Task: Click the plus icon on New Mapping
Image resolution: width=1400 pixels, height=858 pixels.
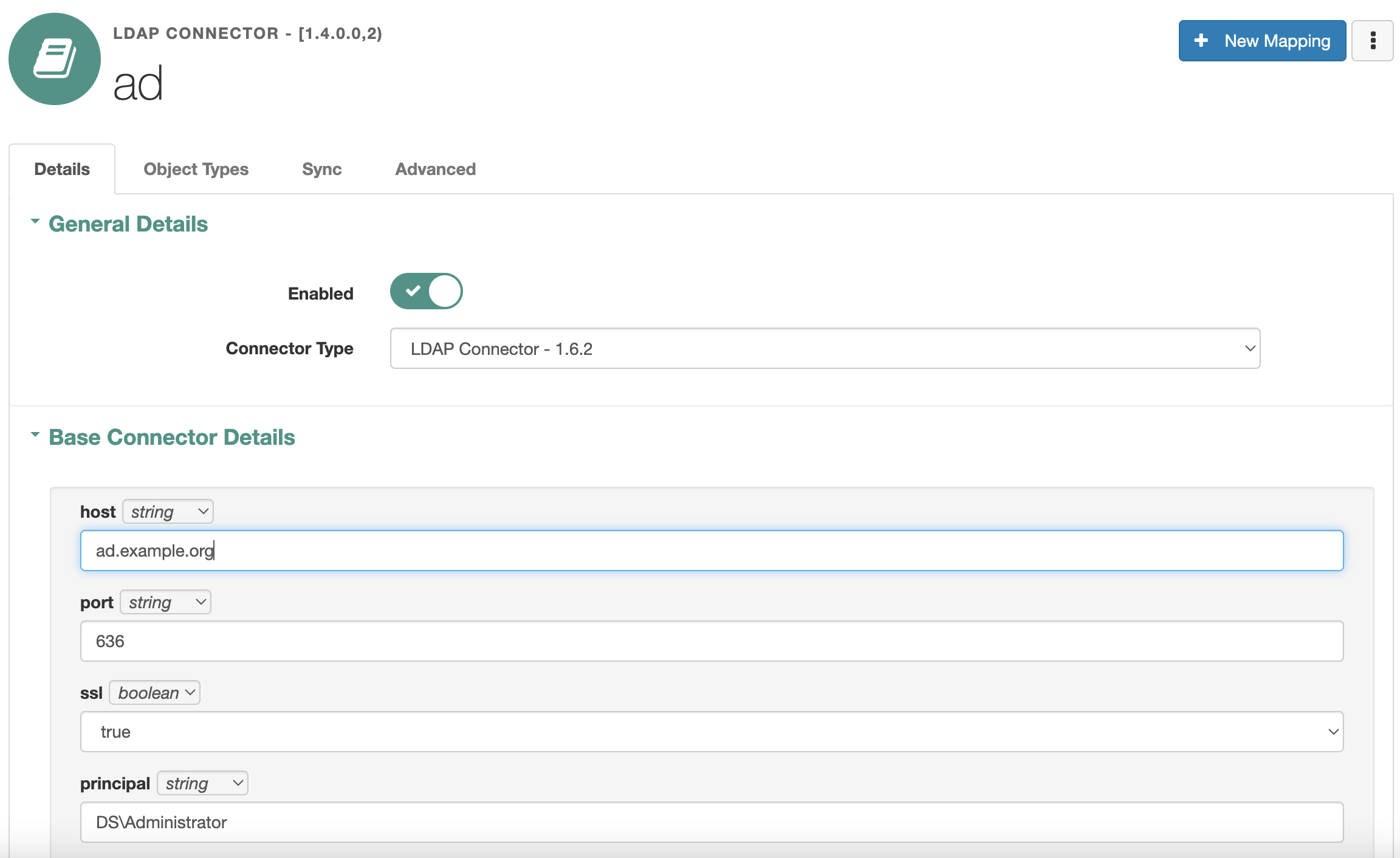Action: click(1201, 41)
